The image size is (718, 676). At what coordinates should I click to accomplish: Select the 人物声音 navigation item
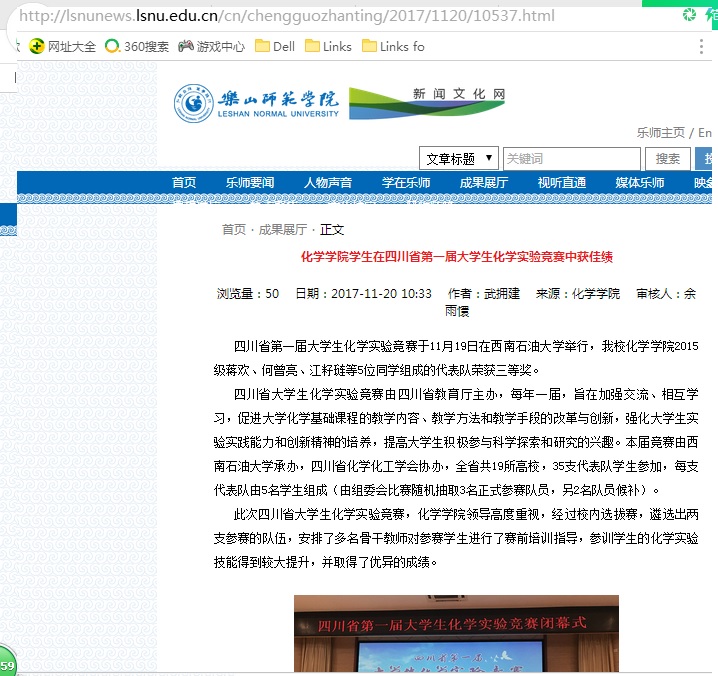[328, 182]
